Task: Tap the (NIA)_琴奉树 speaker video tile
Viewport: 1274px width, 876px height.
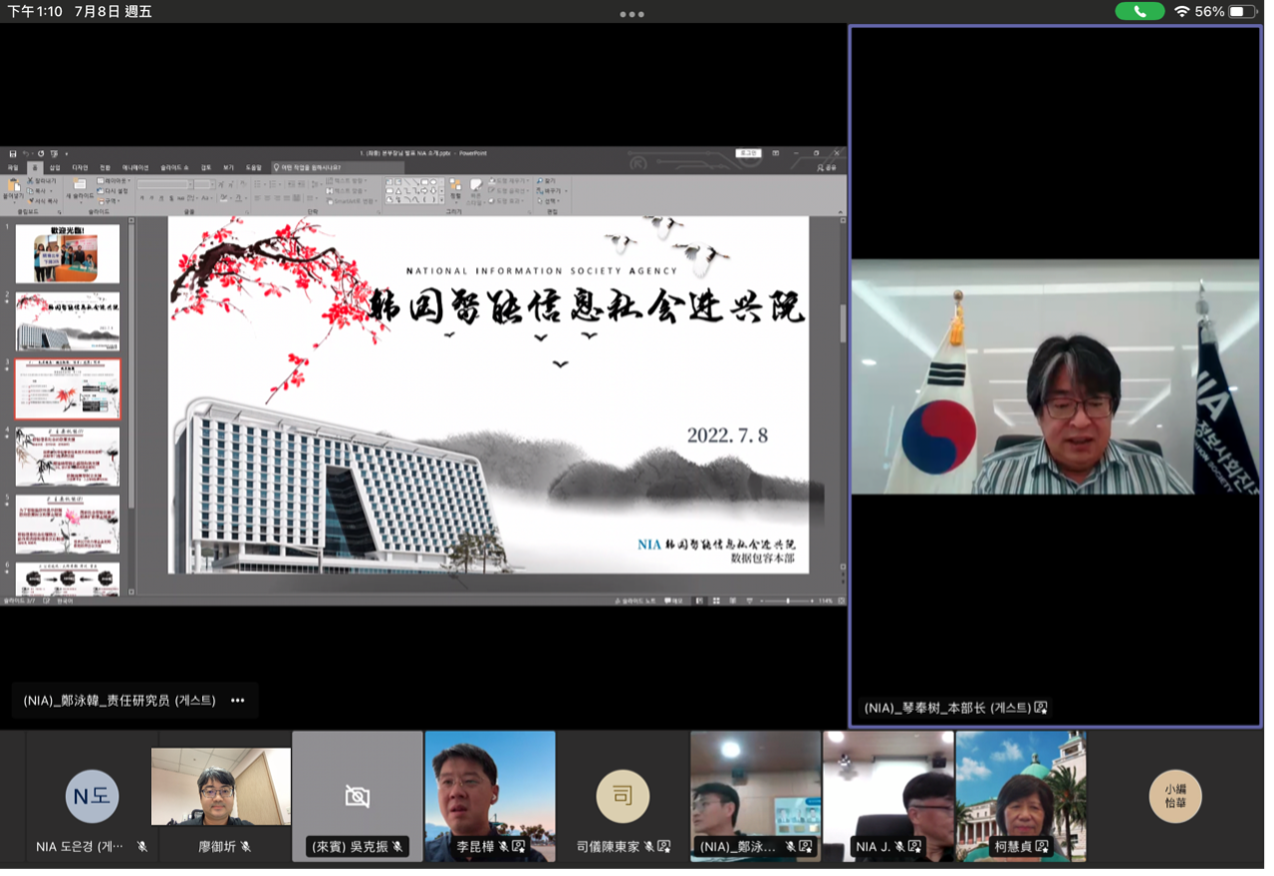Action: tap(1055, 375)
